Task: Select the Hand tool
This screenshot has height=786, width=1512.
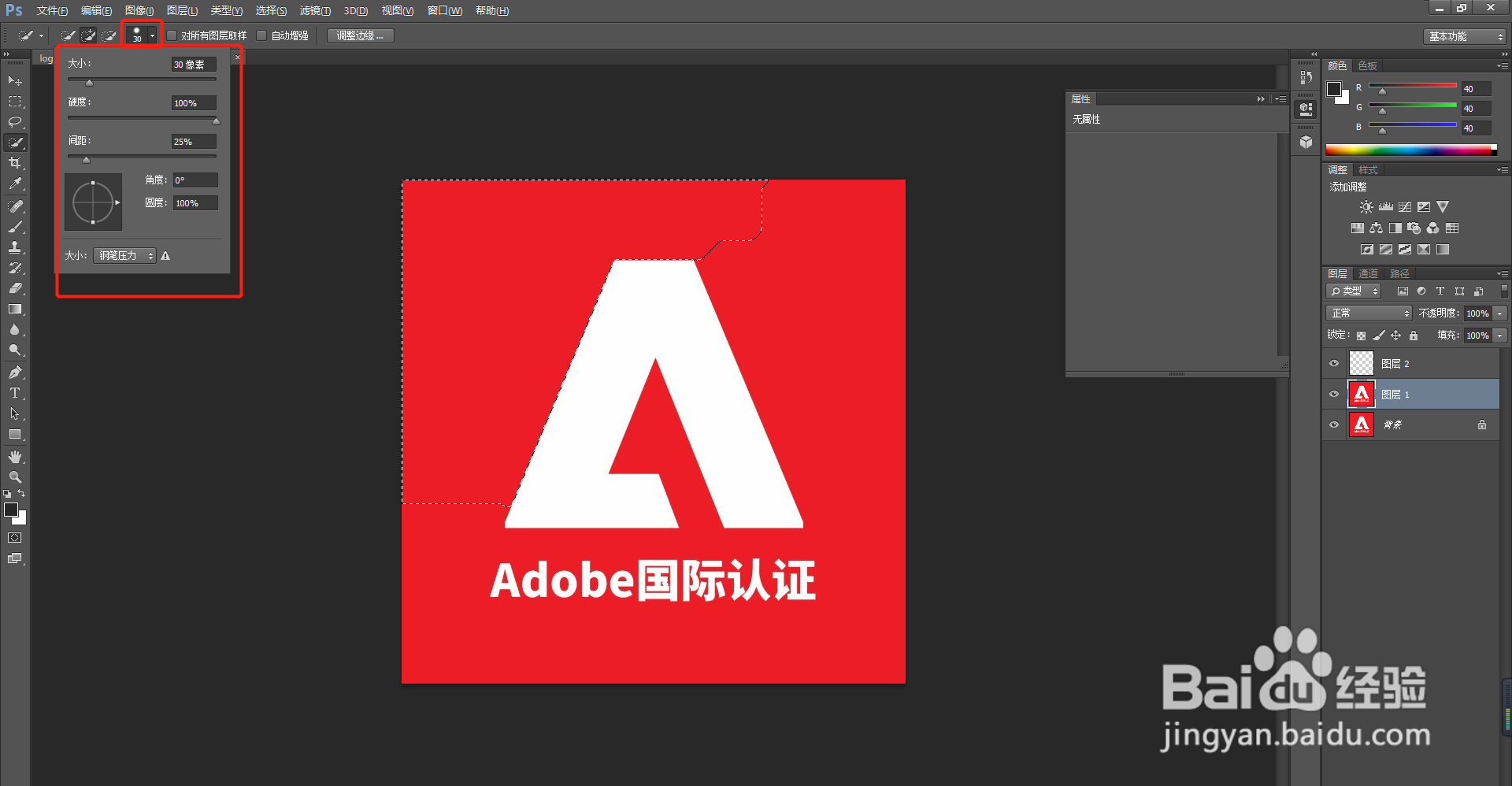Action: click(x=15, y=457)
